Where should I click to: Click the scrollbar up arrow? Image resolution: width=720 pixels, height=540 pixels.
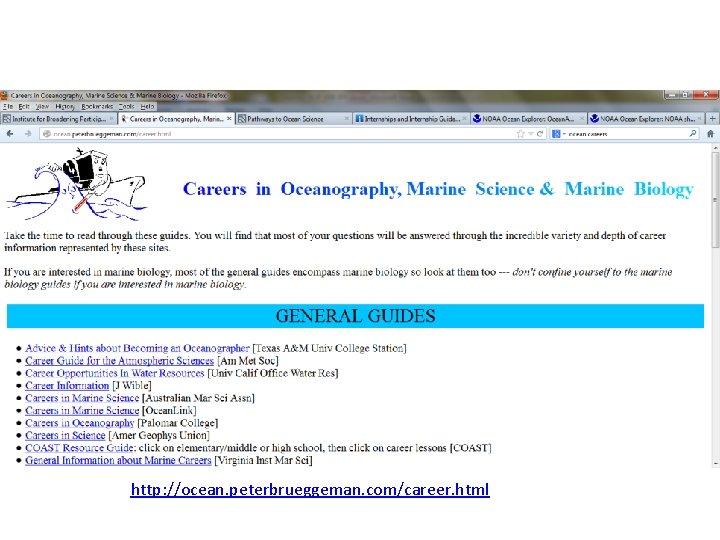pos(715,148)
